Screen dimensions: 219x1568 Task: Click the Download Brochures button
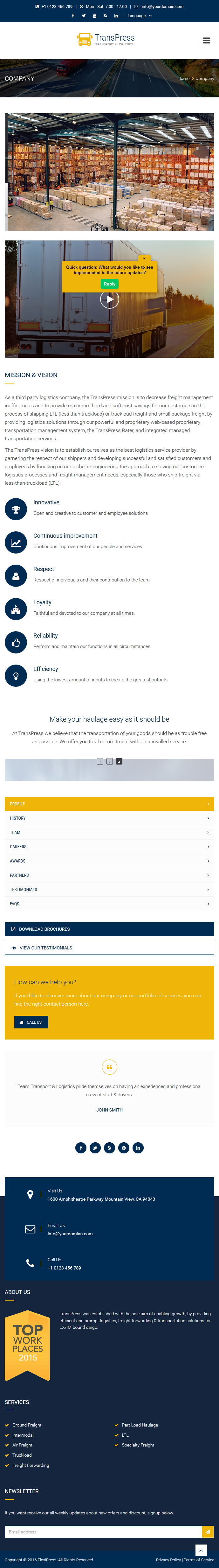(x=109, y=929)
